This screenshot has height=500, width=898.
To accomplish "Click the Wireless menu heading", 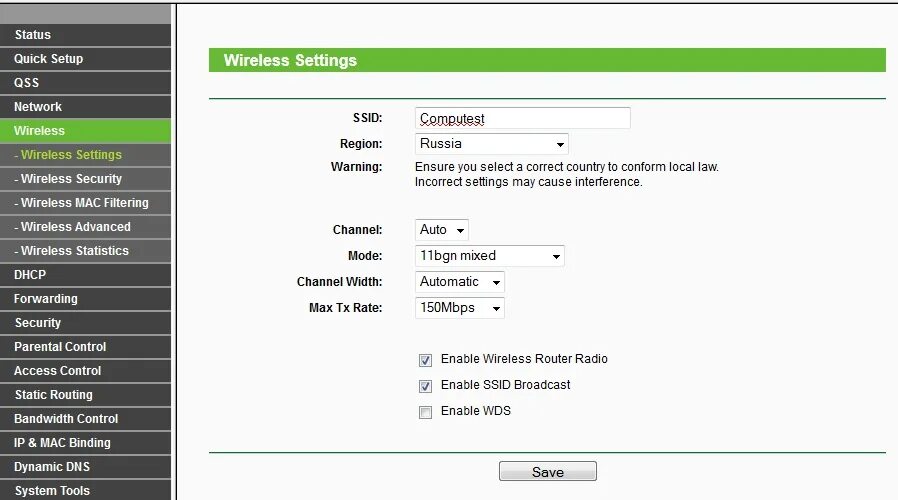I will 85,131.
